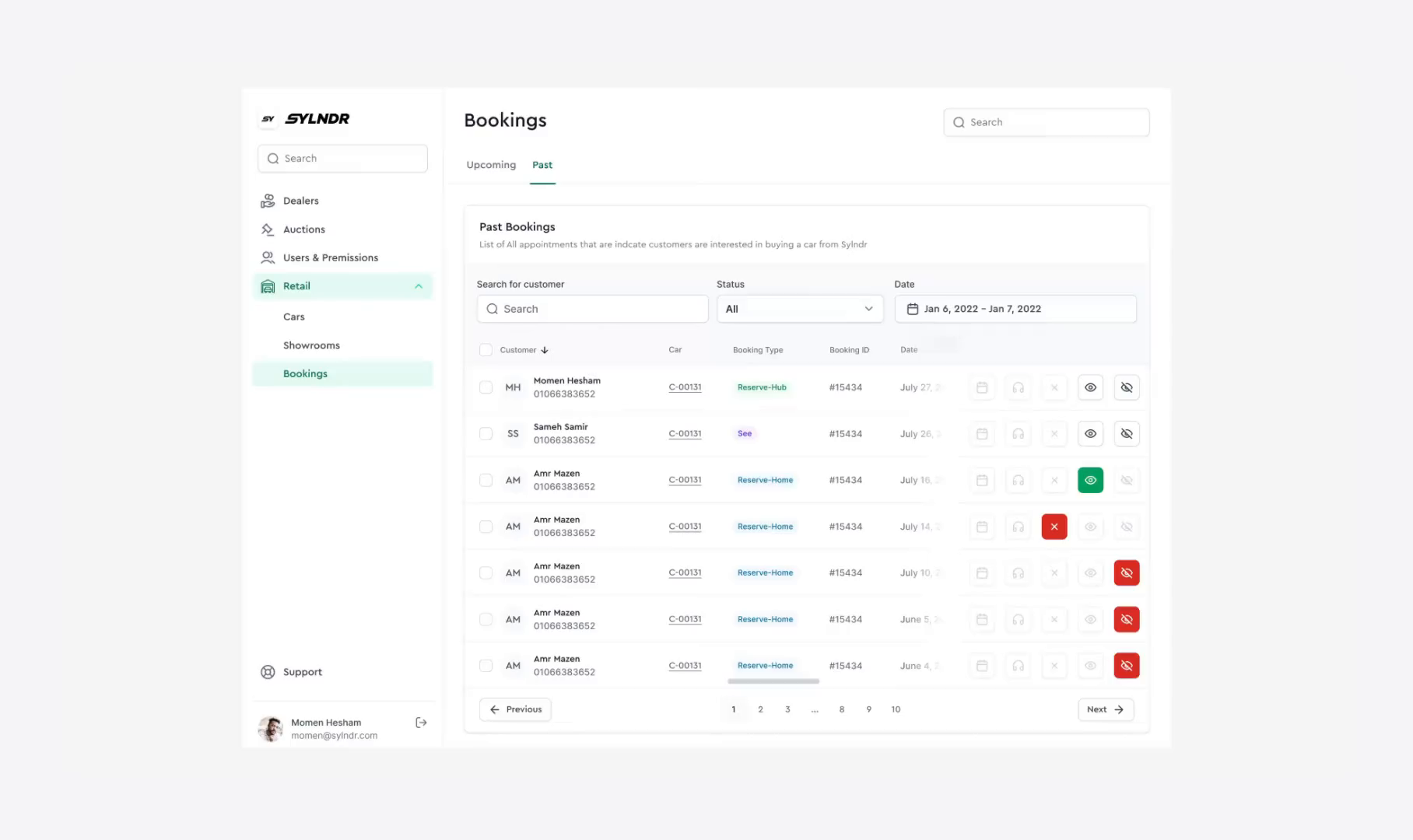
Task: Open Auctions from the sidebar
Action: (304, 229)
